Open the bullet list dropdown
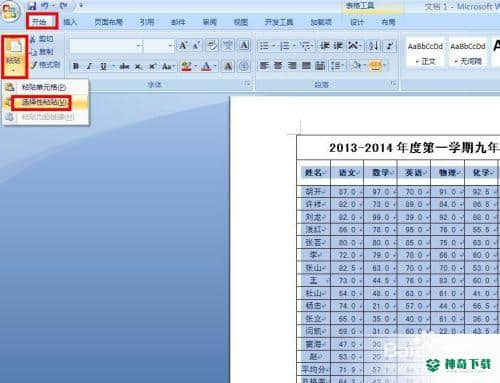 (x=274, y=46)
